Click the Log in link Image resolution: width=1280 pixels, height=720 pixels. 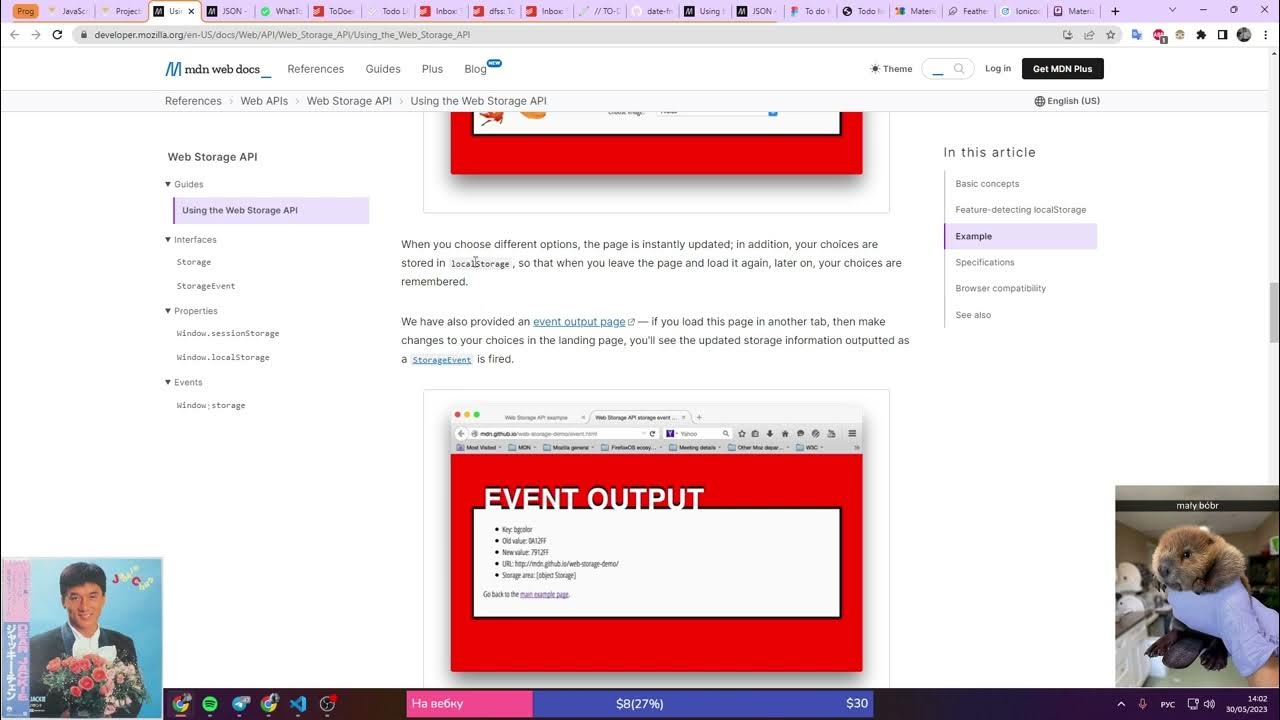coord(997,69)
